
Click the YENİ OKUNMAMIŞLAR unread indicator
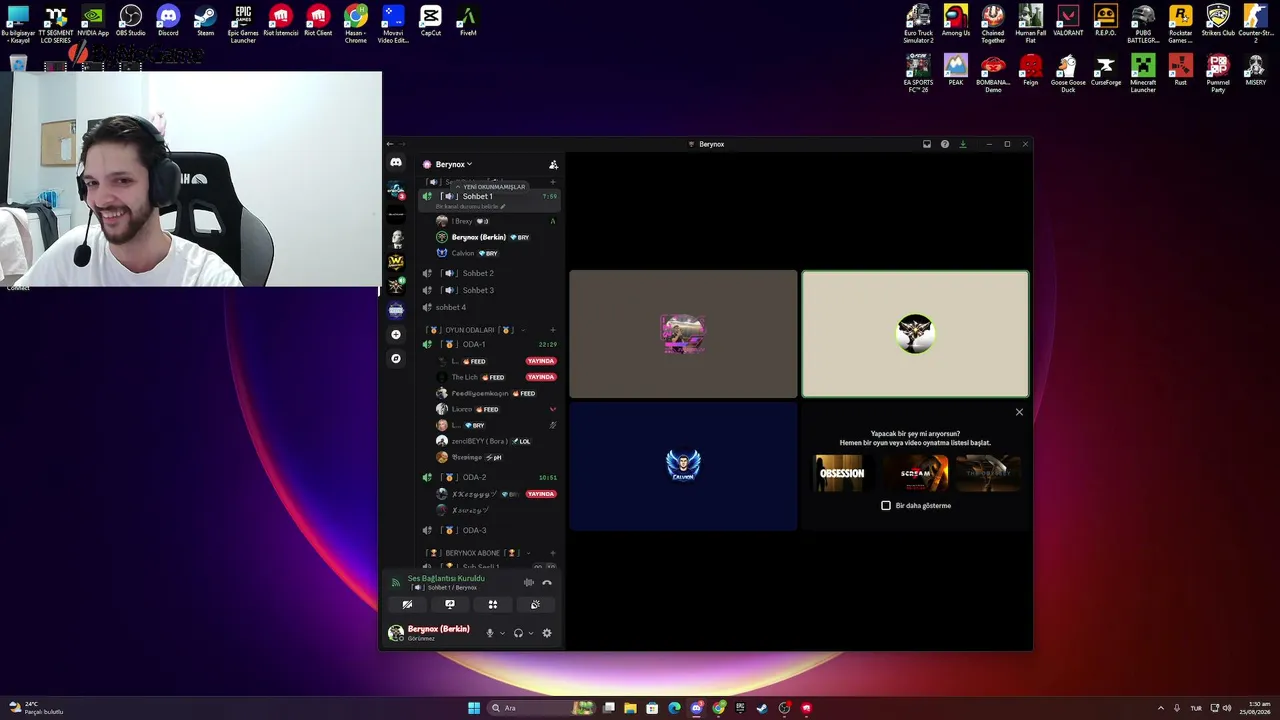(490, 187)
